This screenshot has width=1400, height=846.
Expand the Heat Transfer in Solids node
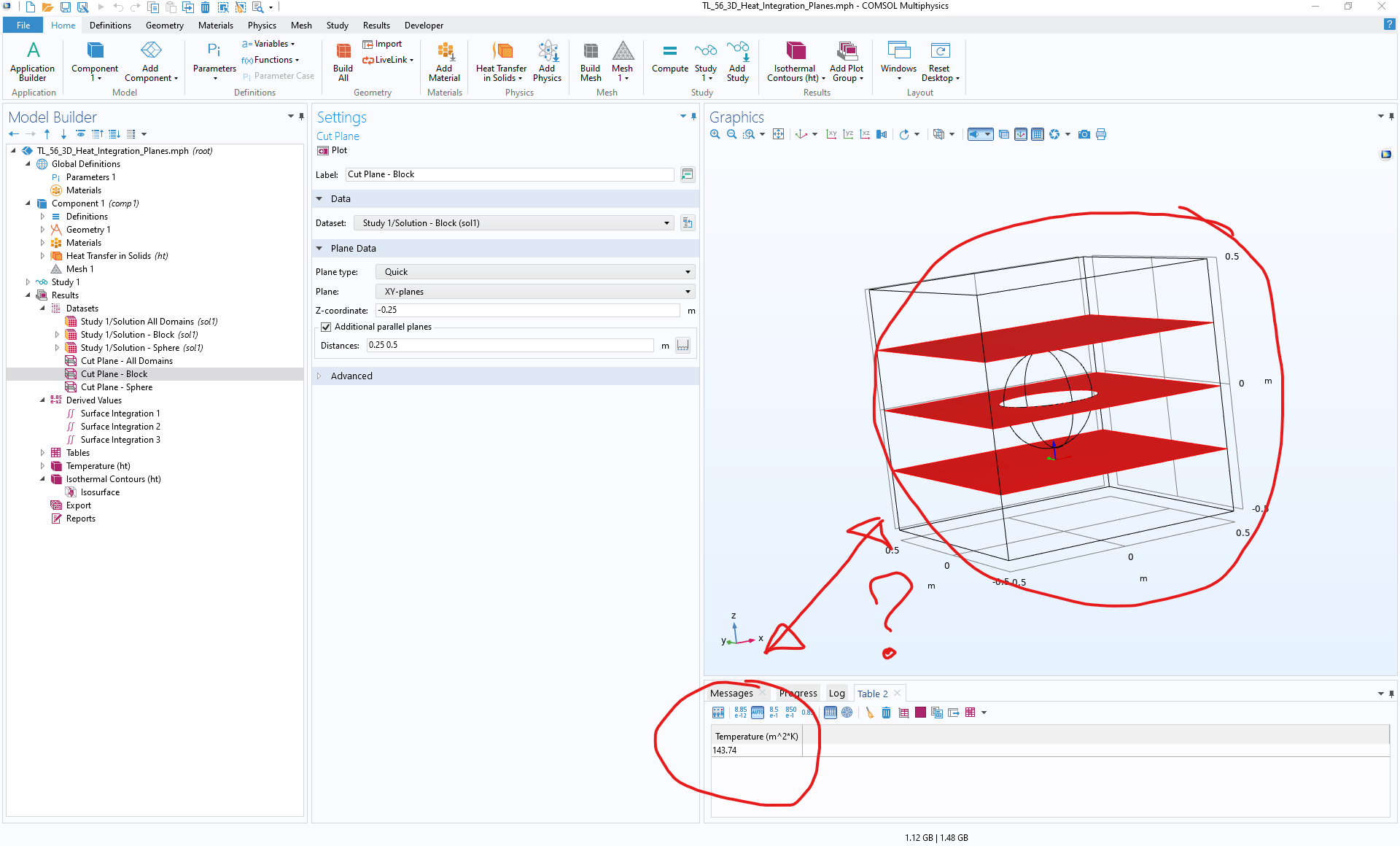[42, 256]
